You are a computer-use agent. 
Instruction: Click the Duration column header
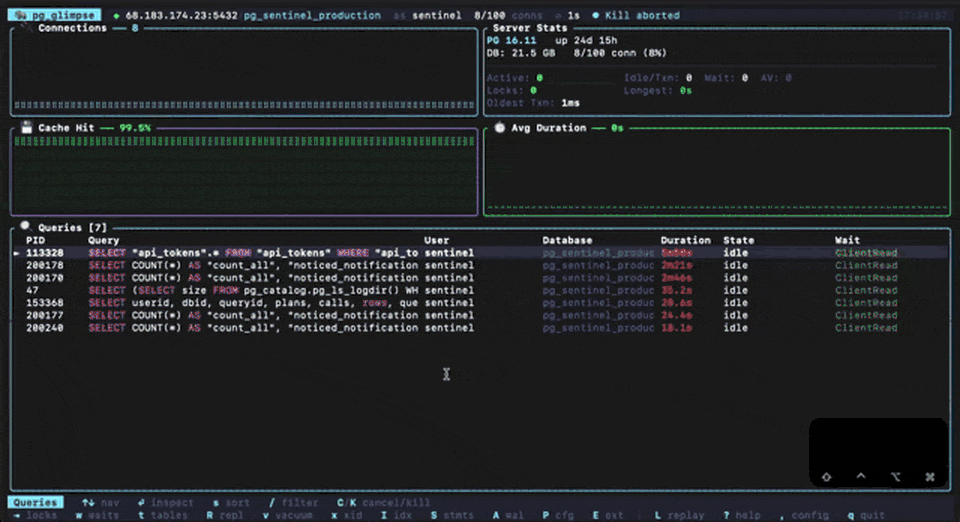(685, 240)
